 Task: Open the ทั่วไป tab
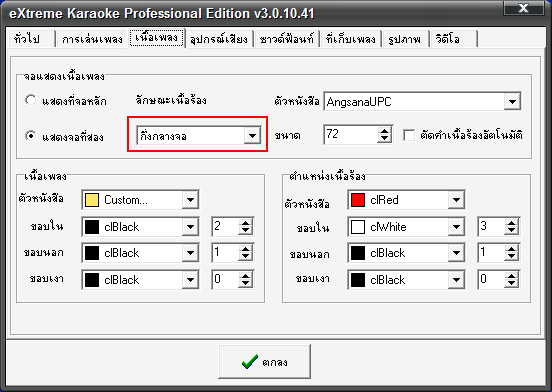[x=31, y=39]
